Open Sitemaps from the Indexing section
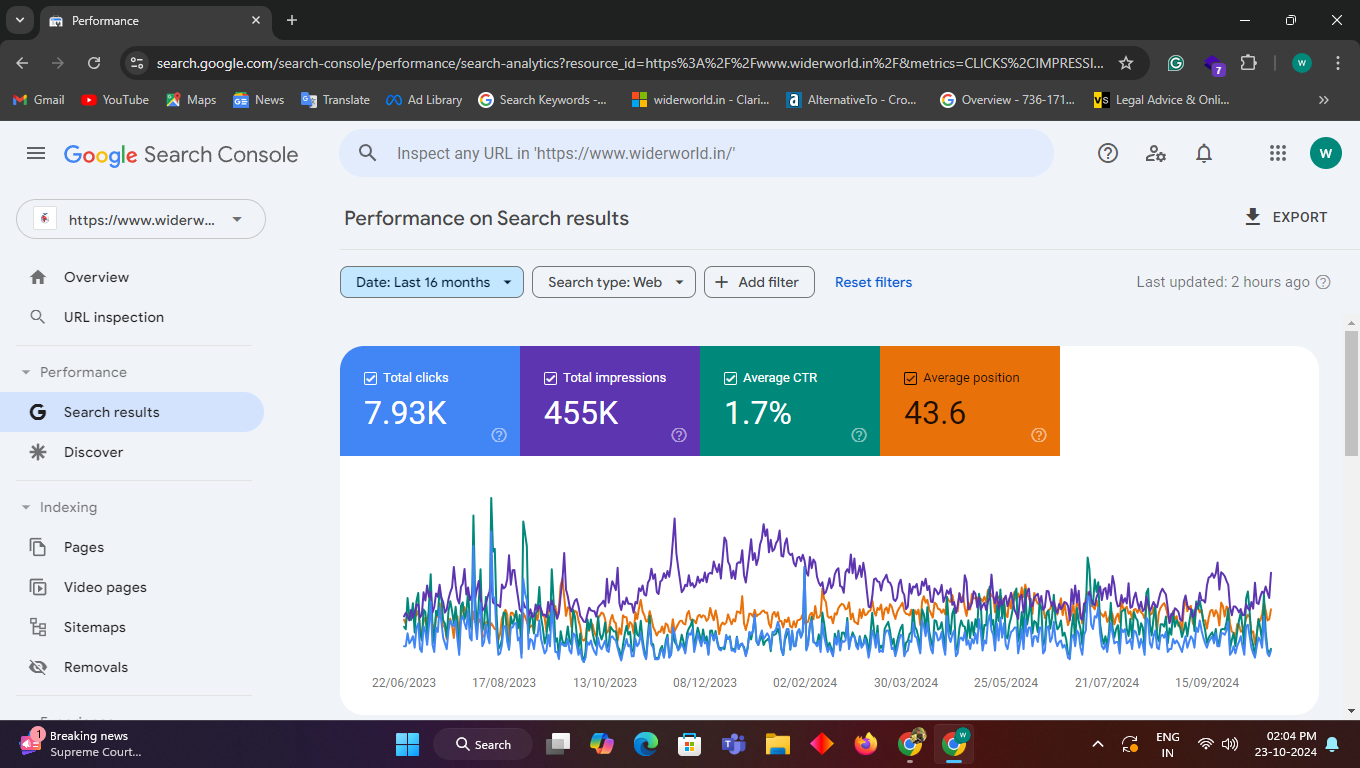This screenshot has width=1360, height=768. 94,627
